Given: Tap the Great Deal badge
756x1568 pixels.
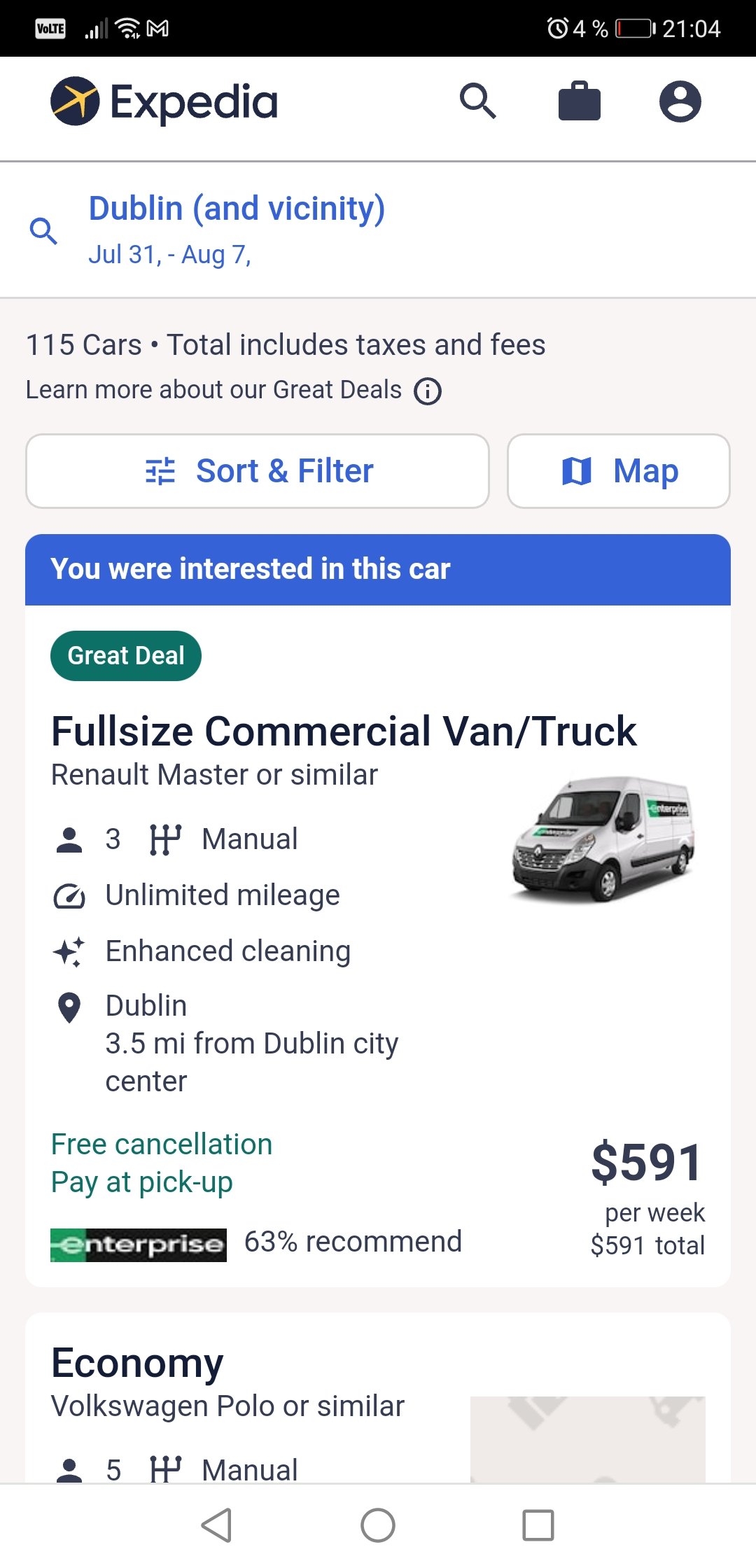Looking at the screenshot, I should (x=126, y=656).
